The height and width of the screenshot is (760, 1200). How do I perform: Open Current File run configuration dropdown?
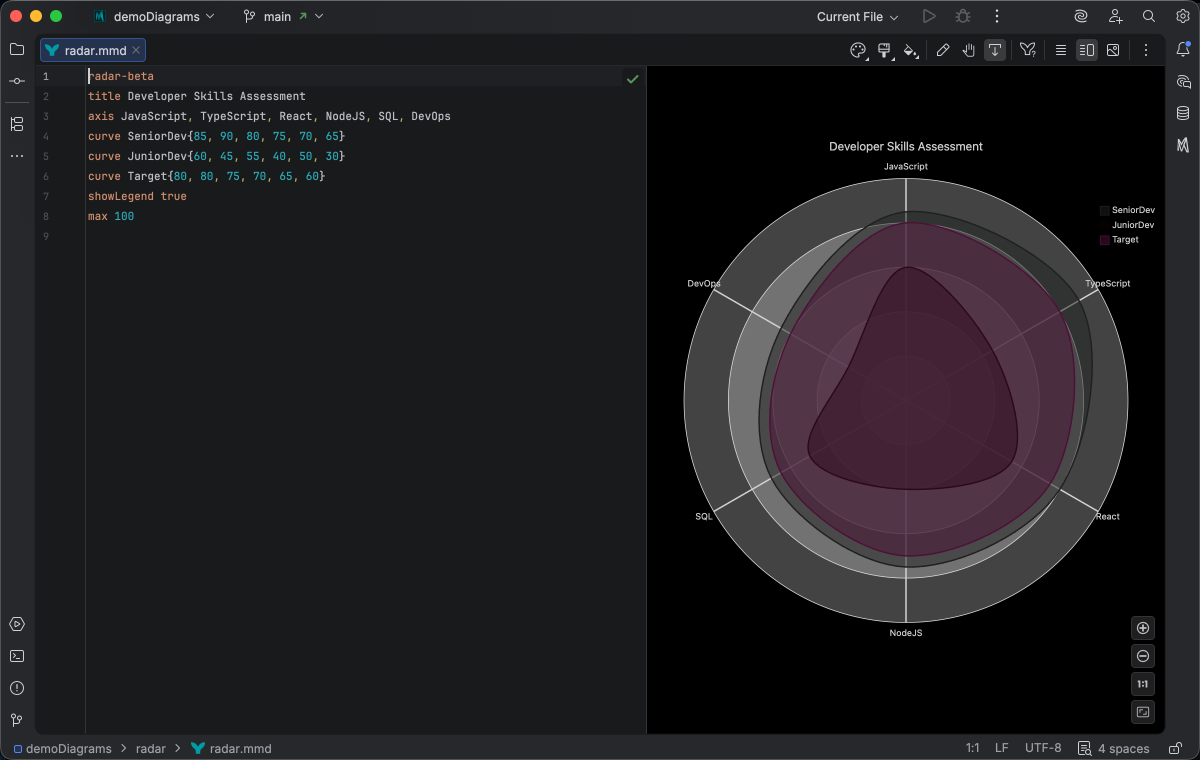(858, 16)
